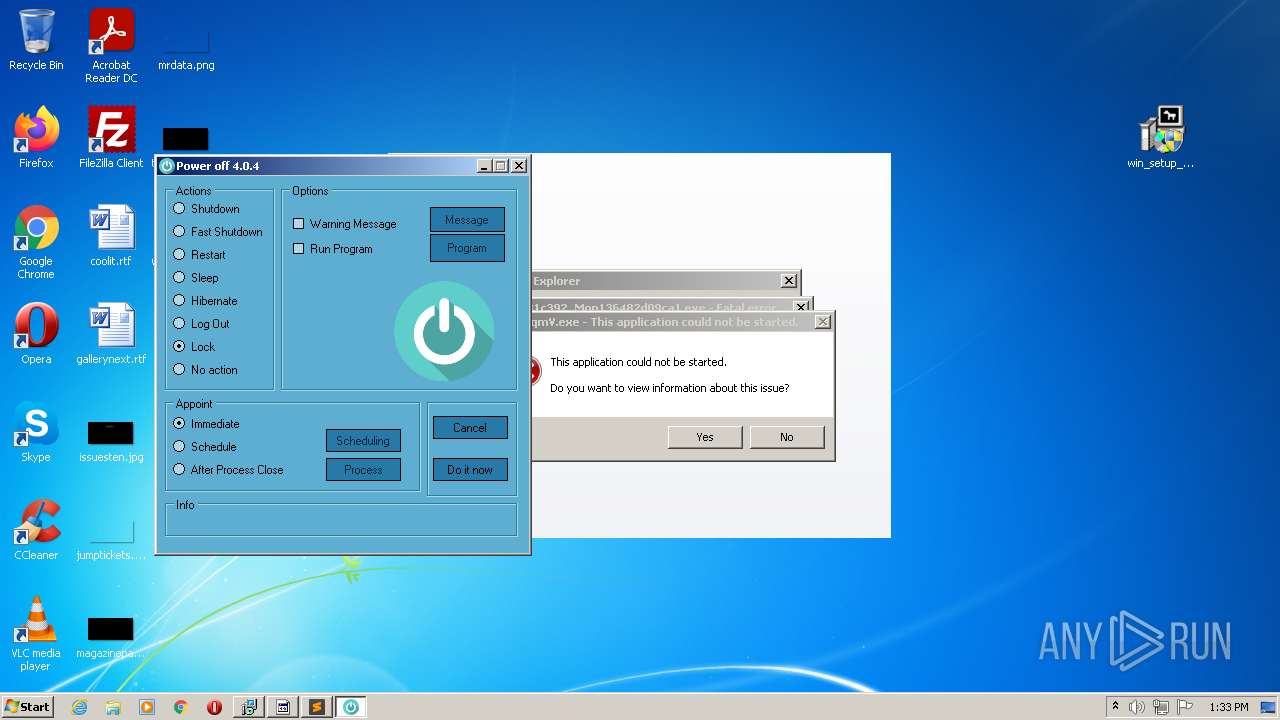Viewport: 1280px width, 720px height.
Task: Launch Skype desktop shortcut
Action: [36, 432]
